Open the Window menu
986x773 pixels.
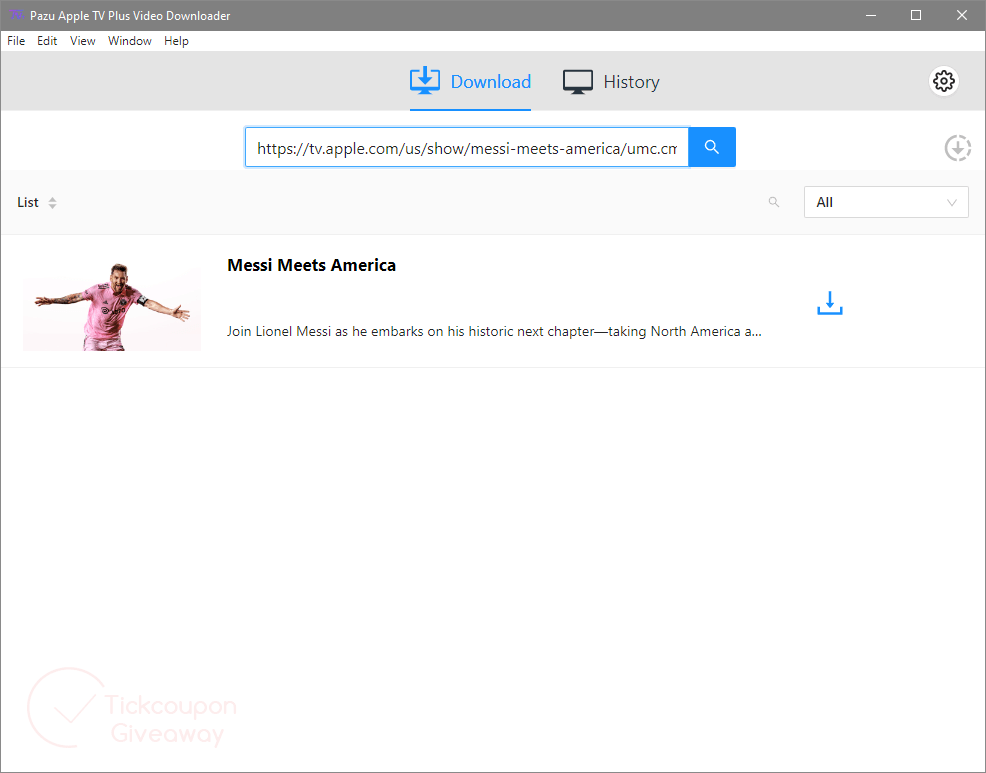coord(130,41)
